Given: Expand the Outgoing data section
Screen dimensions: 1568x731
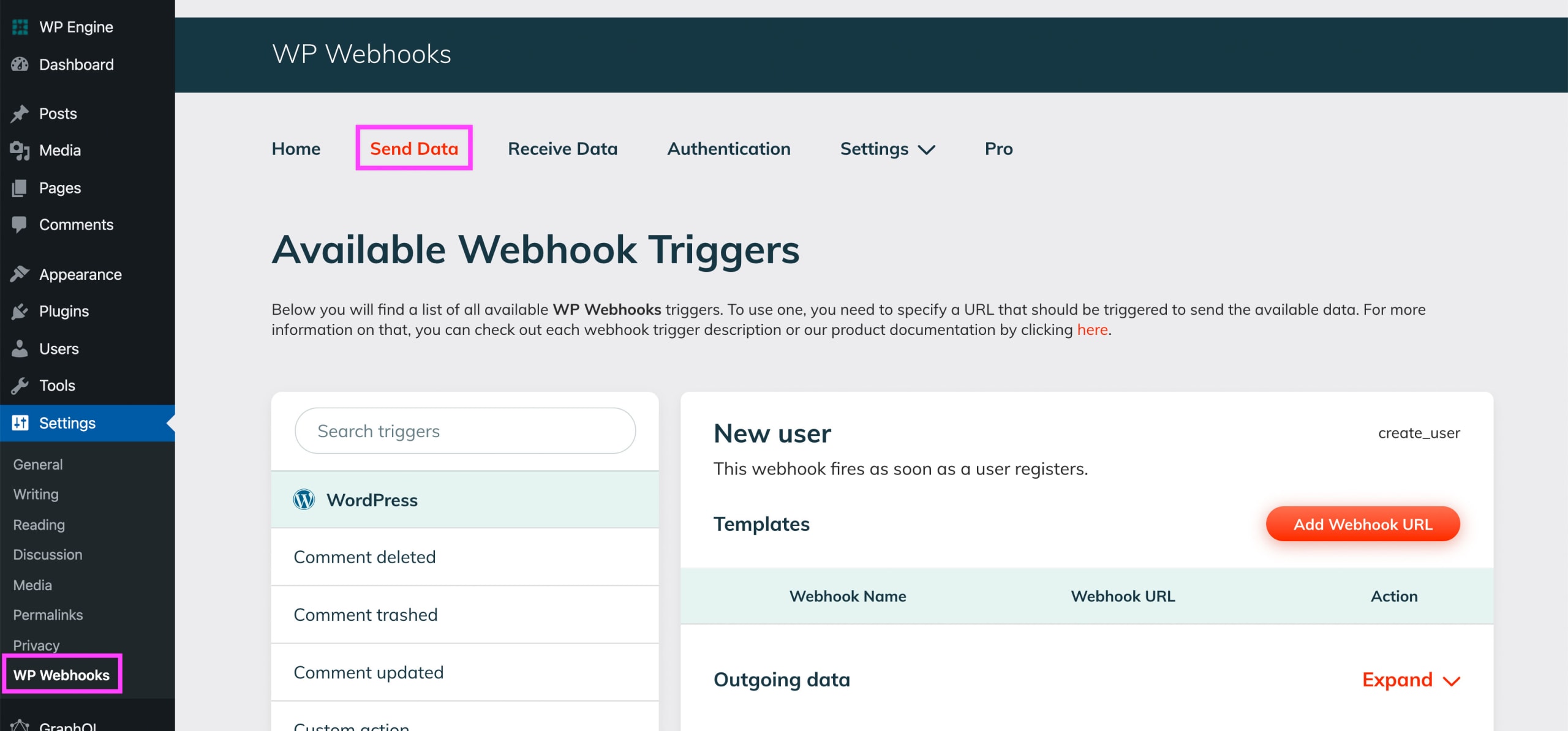Looking at the screenshot, I should click(1411, 680).
